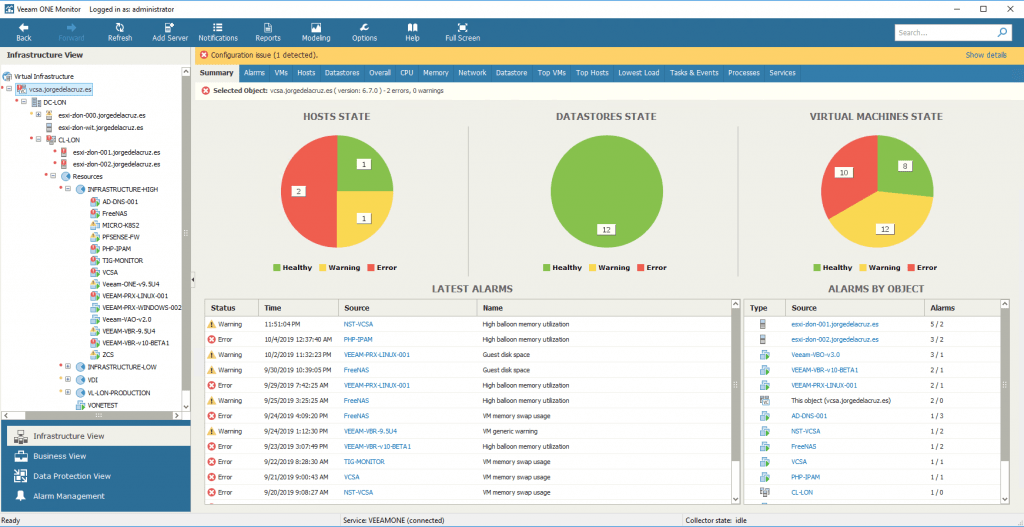
Task: Collapse the CL-LON cluster node
Action: (x=38, y=139)
